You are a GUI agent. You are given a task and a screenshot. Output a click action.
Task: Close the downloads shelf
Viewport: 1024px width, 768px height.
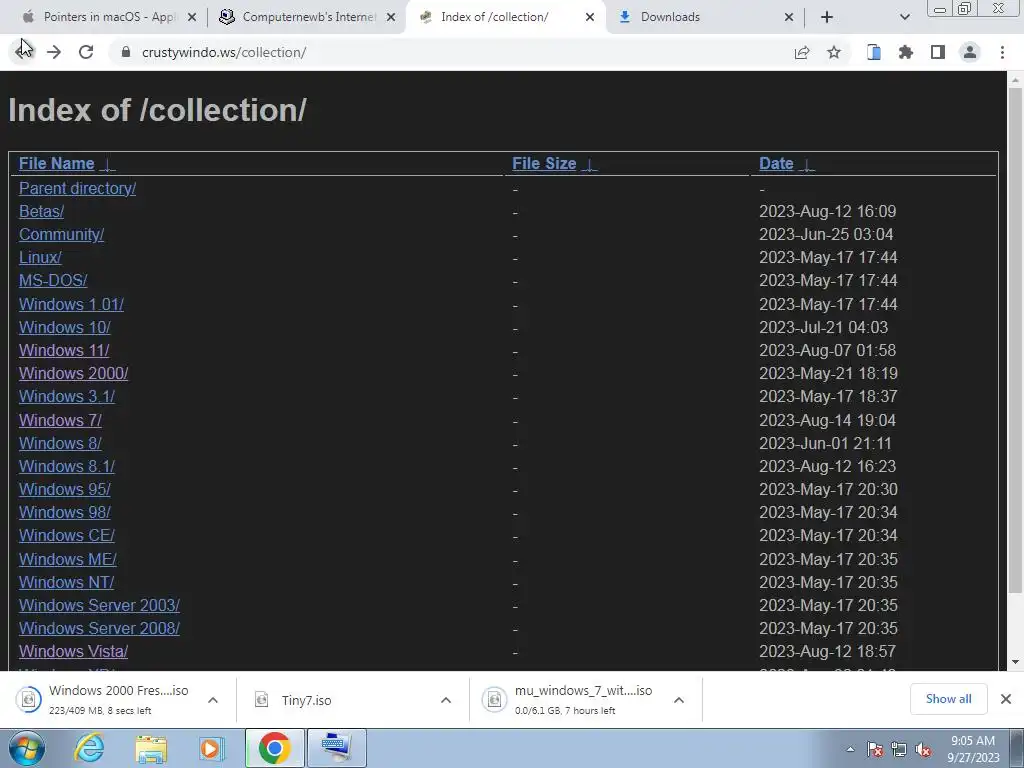[x=1006, y=699]
